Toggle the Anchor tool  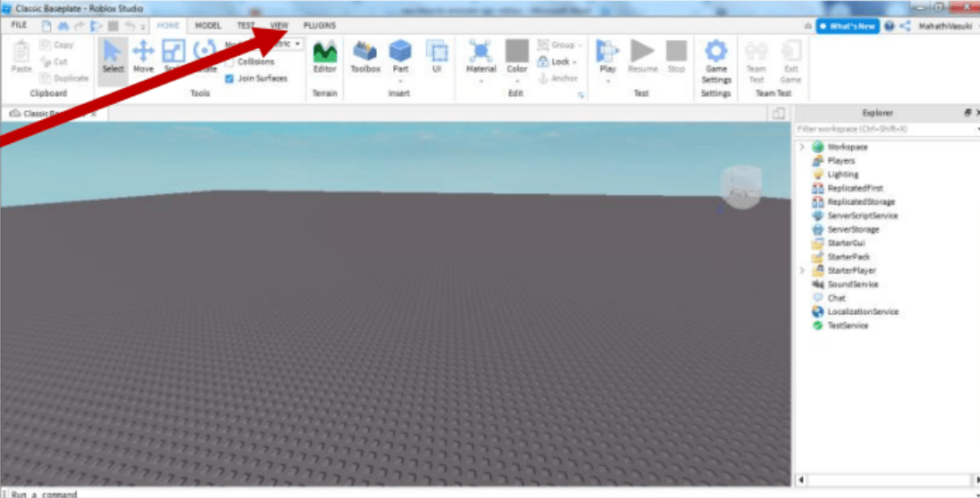point(558,78)
